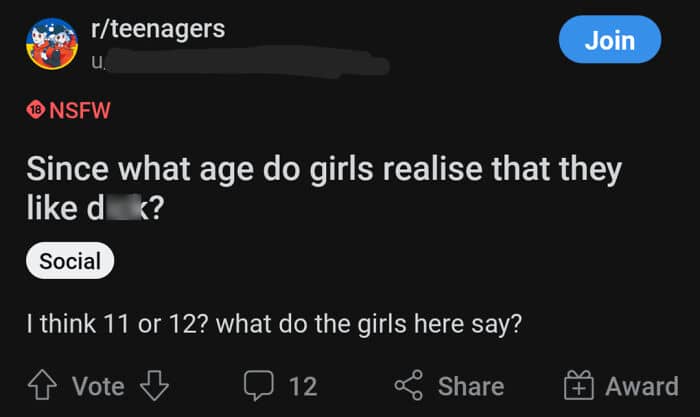Join the r/teenagers community
700x417 pixels.
[609, 41]
